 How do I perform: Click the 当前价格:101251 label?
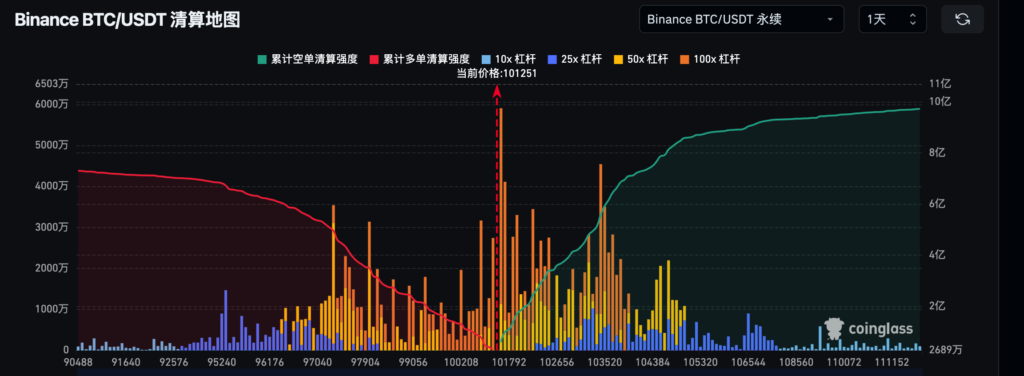coord(496,74)
